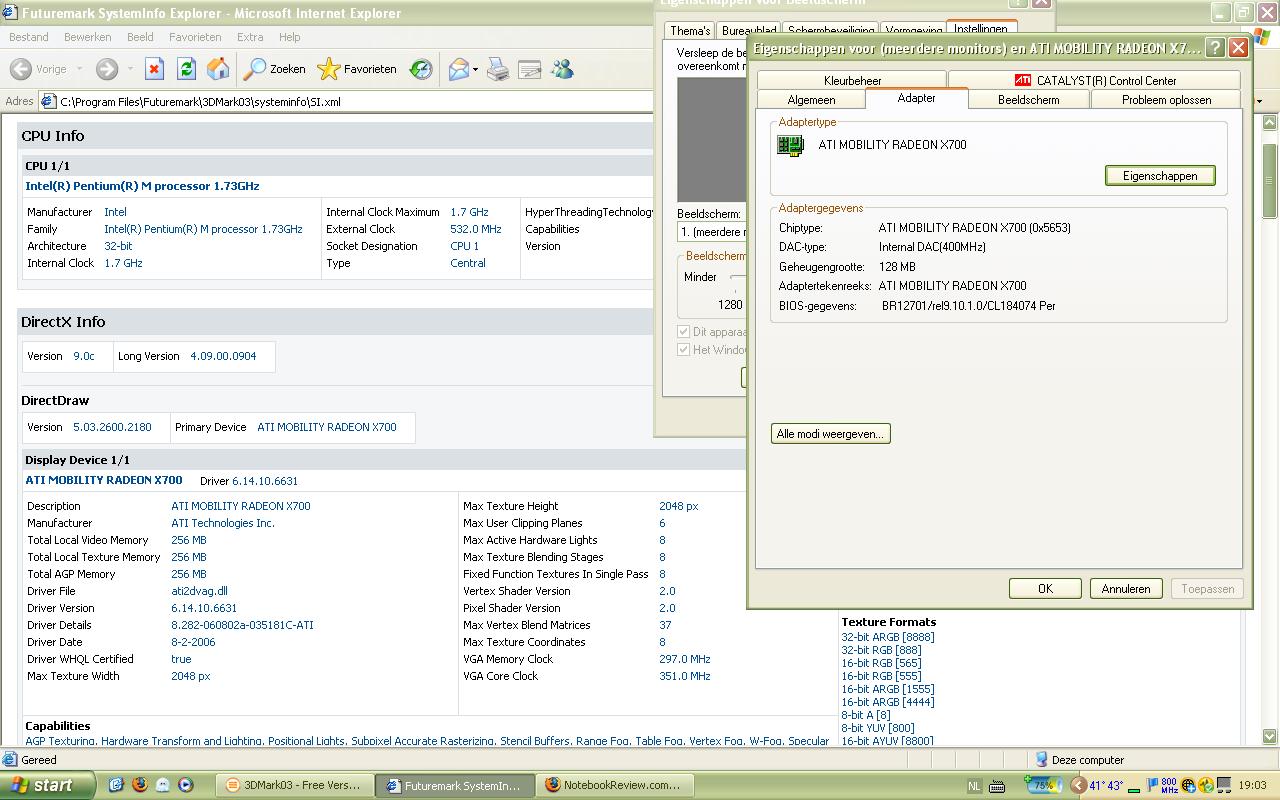Switch to the CATALYST(R) Control Center tab
The height and width of the screenshot is (800, 1280).
click(x=1094, y=80)
